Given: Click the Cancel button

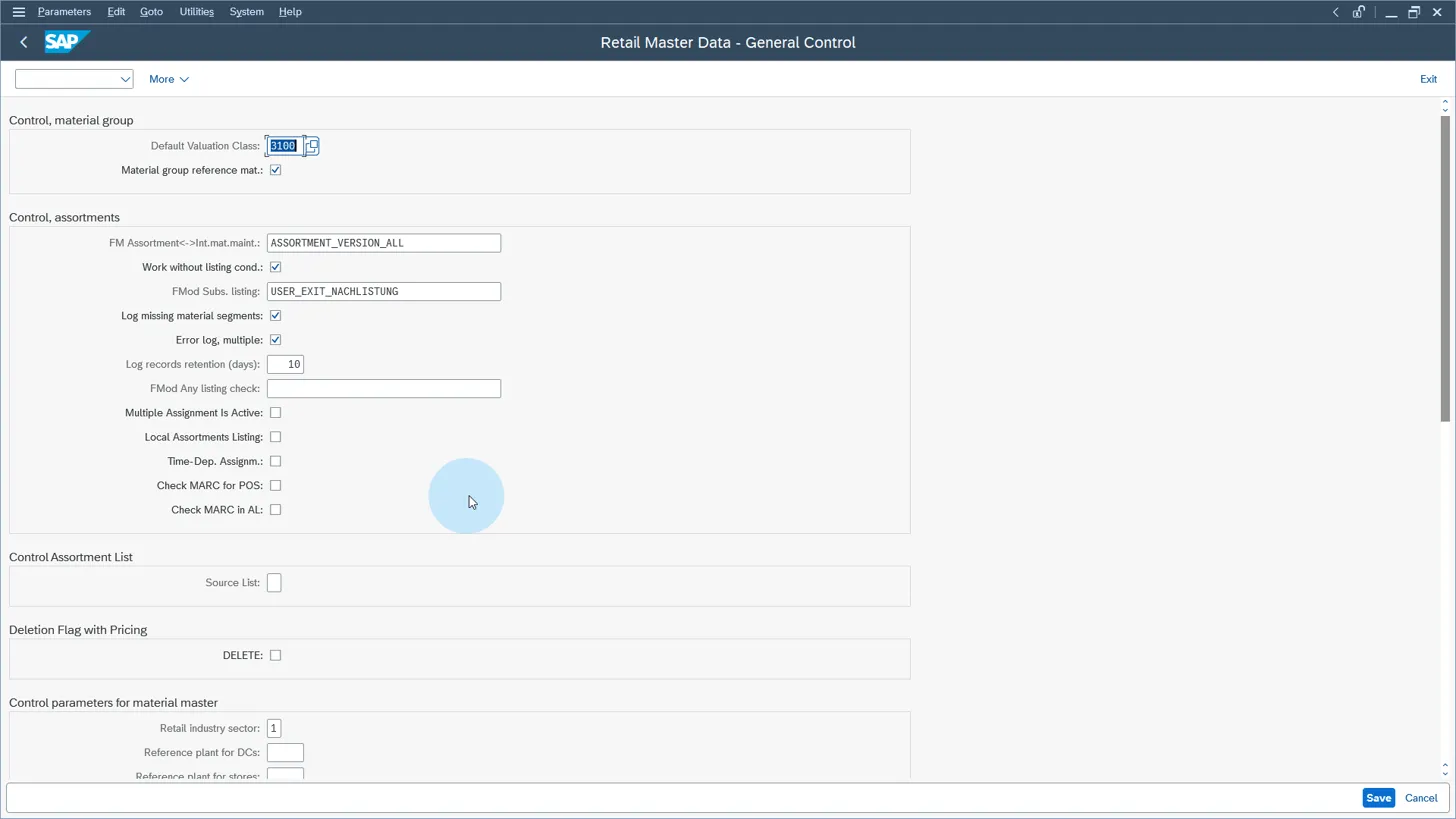Looking at the screenshot, I should (1421, 798).
